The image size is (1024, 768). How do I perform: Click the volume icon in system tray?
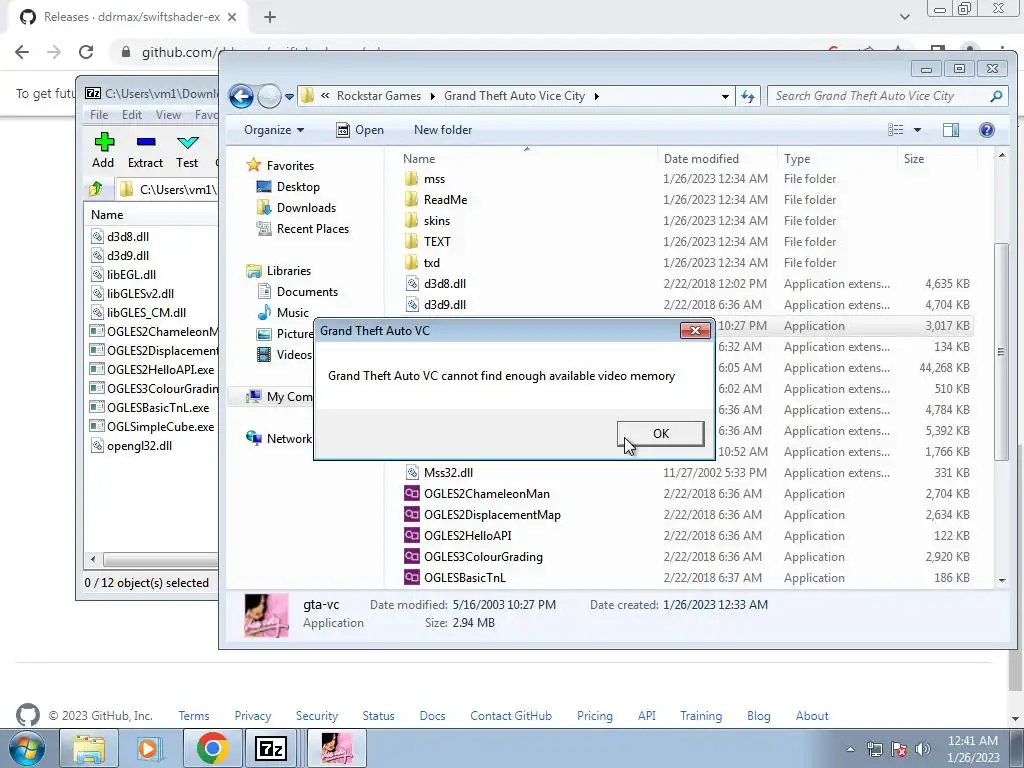click(x=923, y=750)
